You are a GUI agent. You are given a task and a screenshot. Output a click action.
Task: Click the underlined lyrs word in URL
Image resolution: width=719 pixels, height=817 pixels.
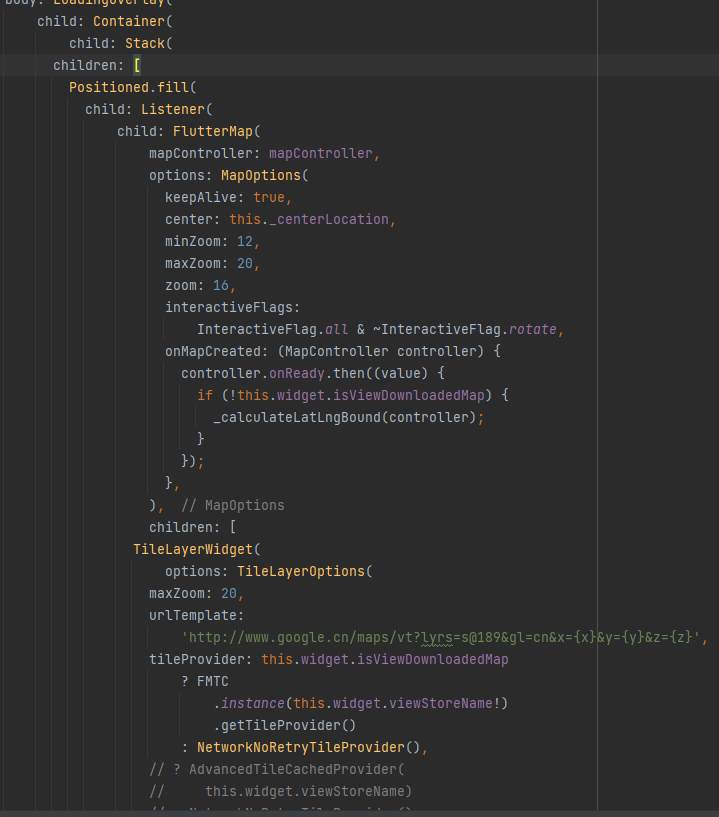coord(437,637)
